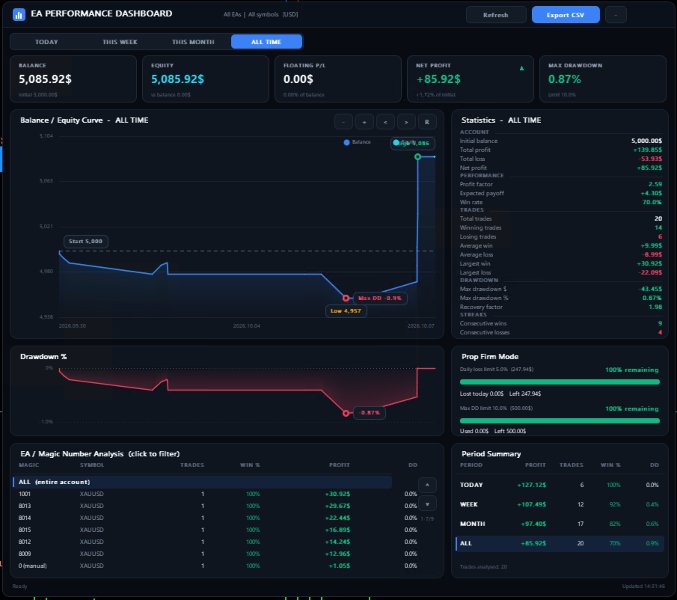Click the Max DD limit progress bar
677x600 pixels.
click(560, 421)
